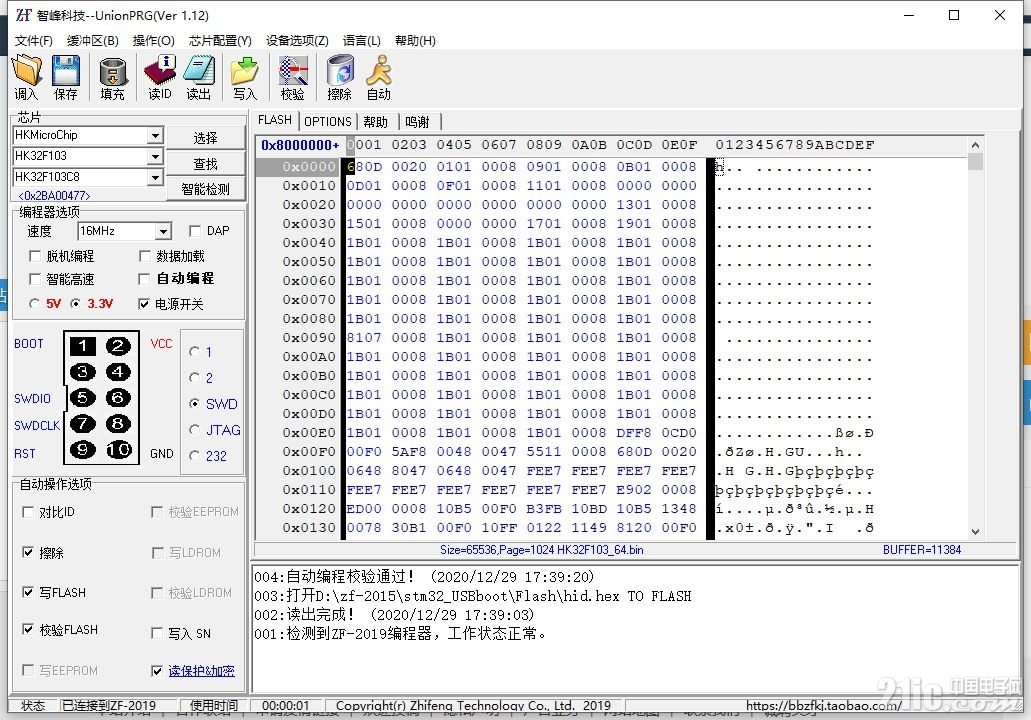The height and width of the screenshot is (720, 1031).
Task: Open the 芯片配置(Y) menu
Action: click(220, 41)
